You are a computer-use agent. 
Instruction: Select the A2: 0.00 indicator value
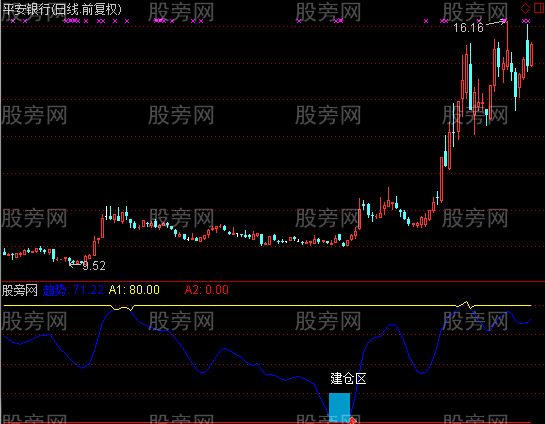(x=206, y=290)
